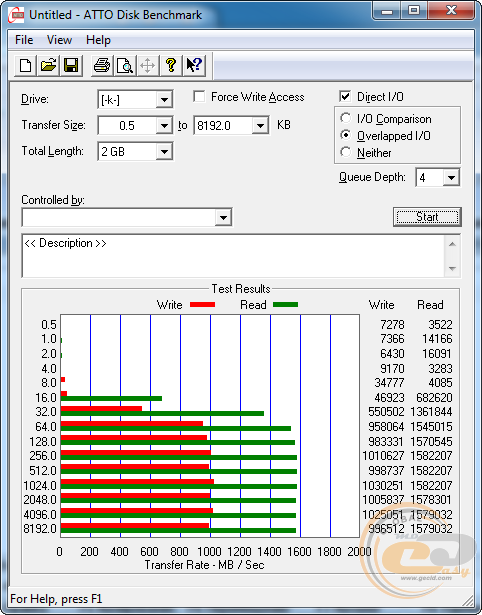The image size is (482, 615).
Task: Click the read value 14166
Action: coord(437,339)
